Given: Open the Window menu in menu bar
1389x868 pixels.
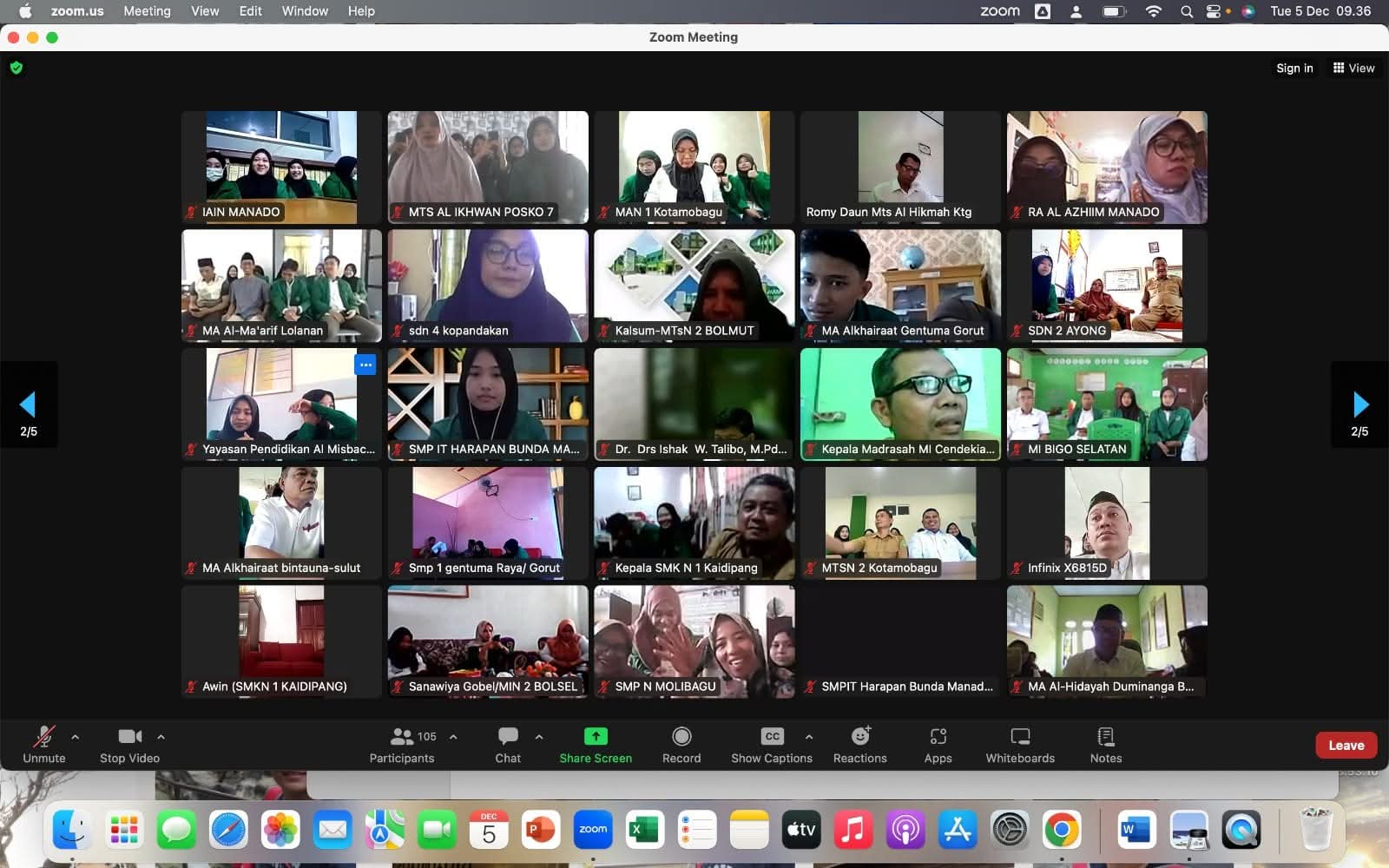Looking at the screenshot, I should click(x=305, y=11).
